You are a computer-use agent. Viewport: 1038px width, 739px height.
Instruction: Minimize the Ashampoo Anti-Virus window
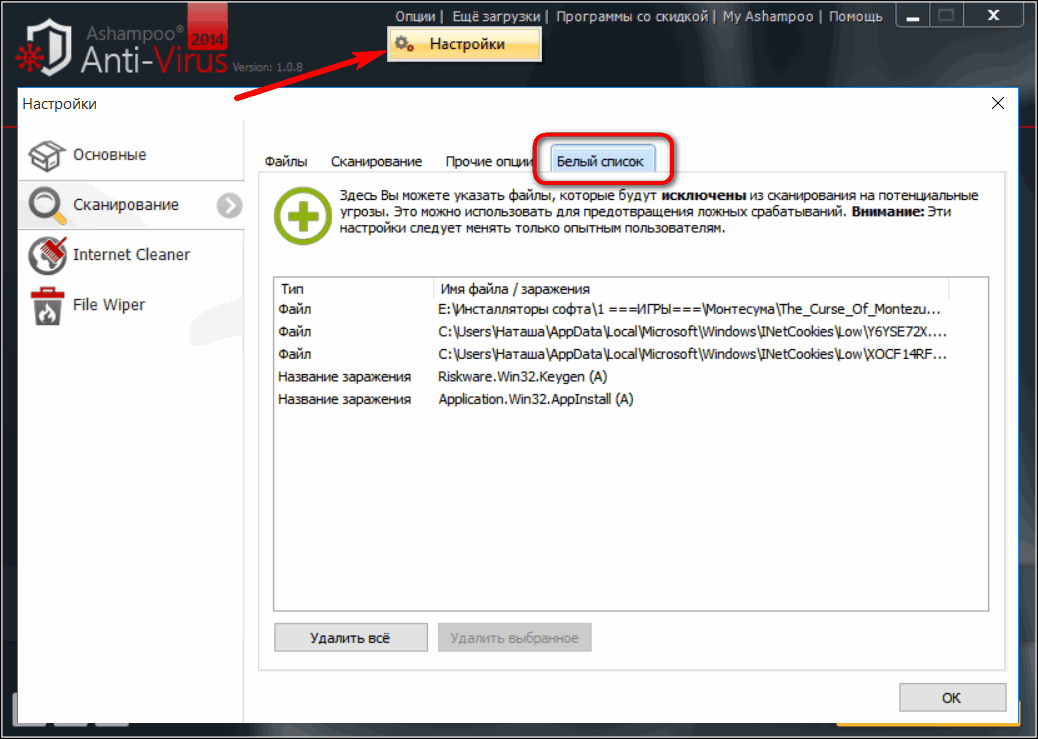coord(913,16)
